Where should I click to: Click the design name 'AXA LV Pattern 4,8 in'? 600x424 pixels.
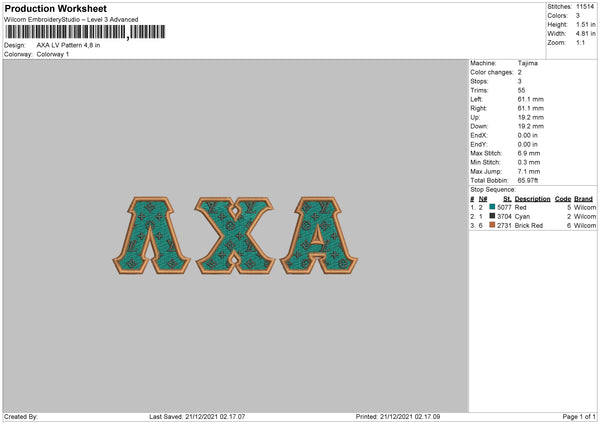click(x=68, y=45)
